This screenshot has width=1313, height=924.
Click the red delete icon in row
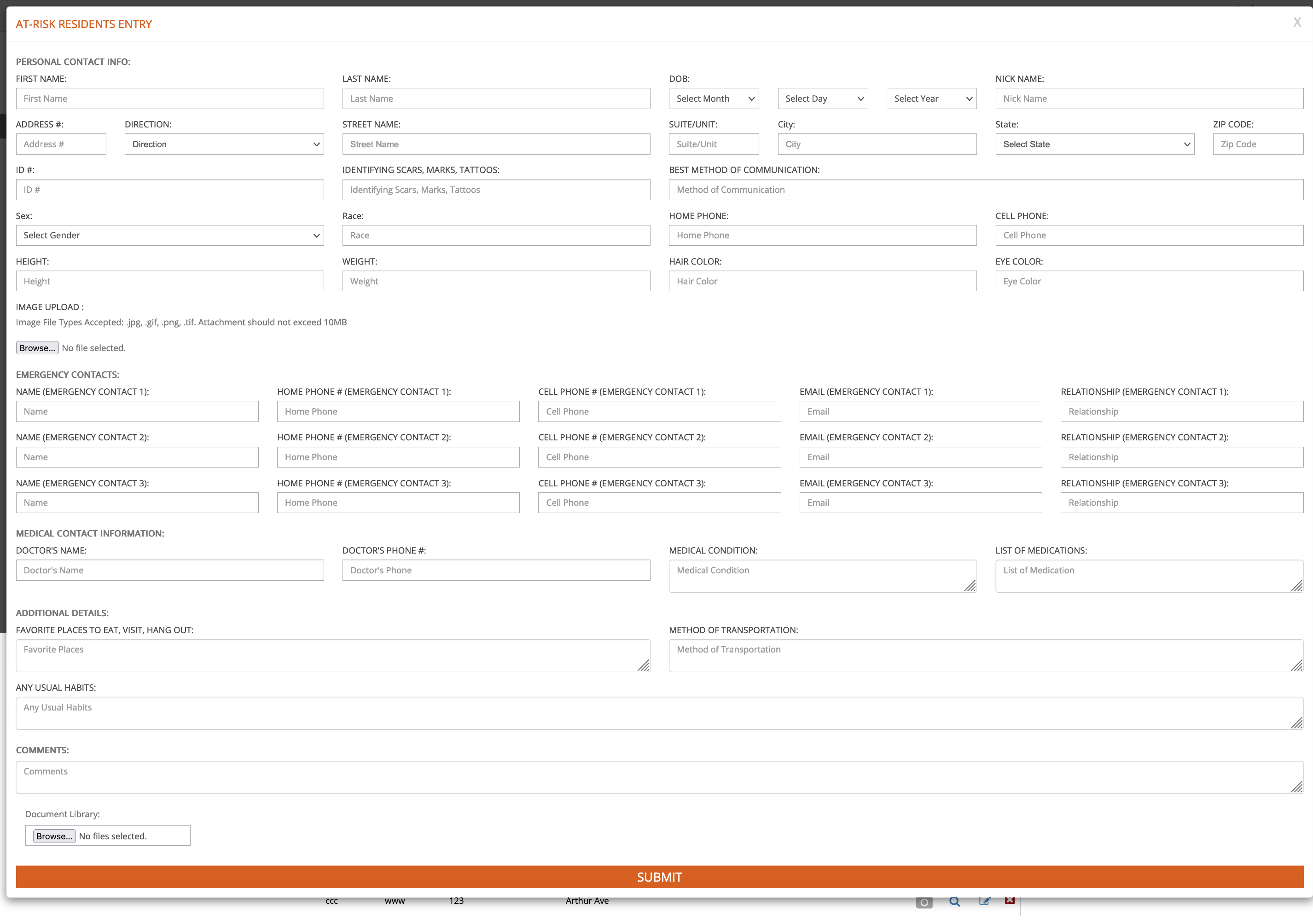click(1009, 901)
